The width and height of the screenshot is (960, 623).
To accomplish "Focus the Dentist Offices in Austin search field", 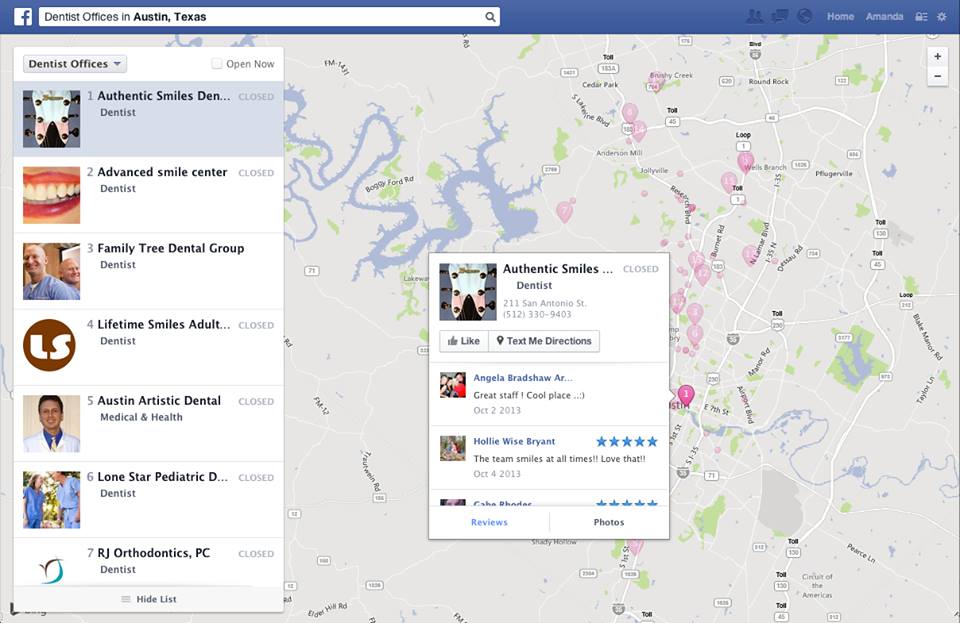I will pyautogui.click(x=262, y=17).
